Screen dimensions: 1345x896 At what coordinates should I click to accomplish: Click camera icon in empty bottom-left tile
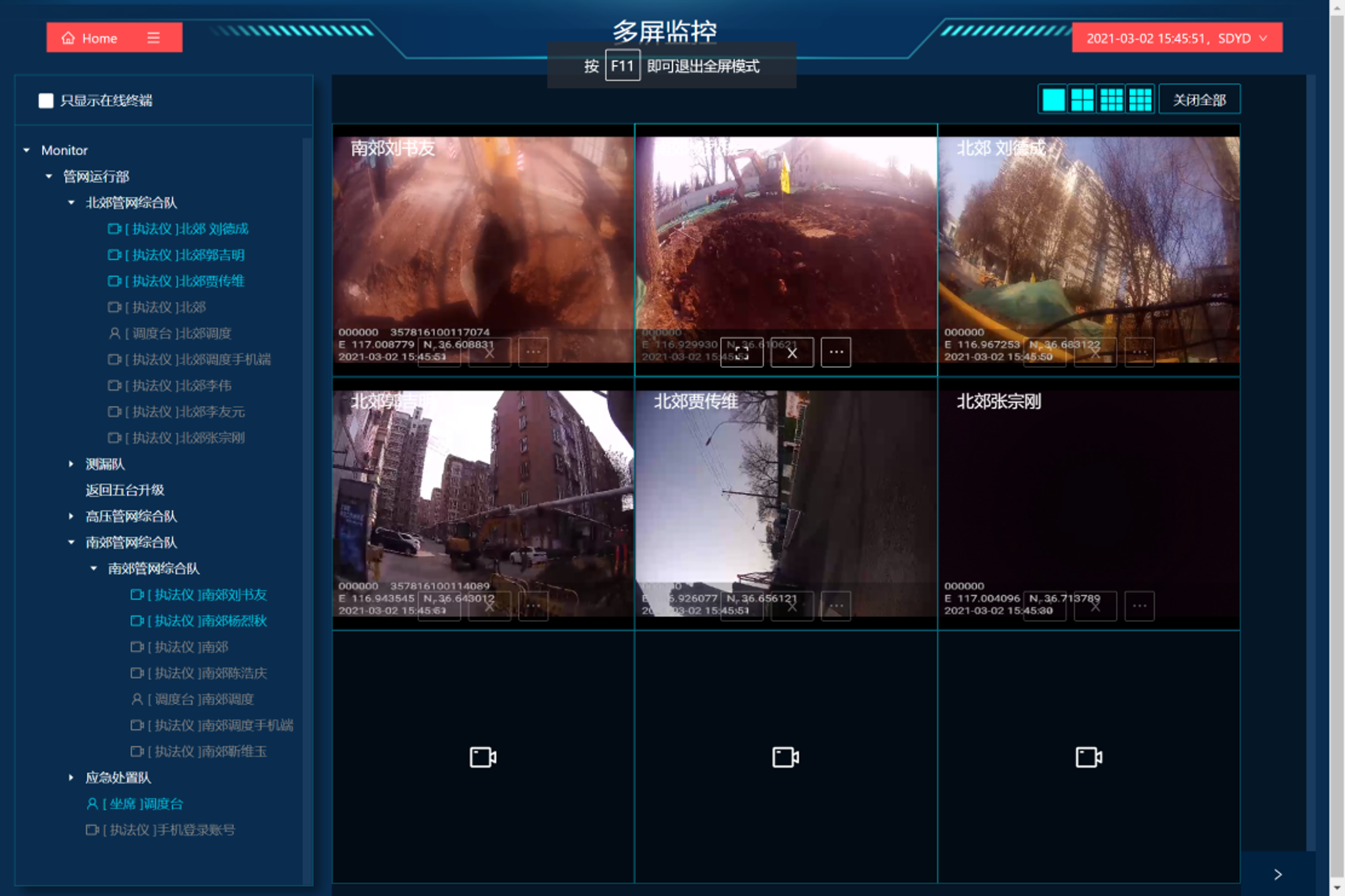[483, 757]
